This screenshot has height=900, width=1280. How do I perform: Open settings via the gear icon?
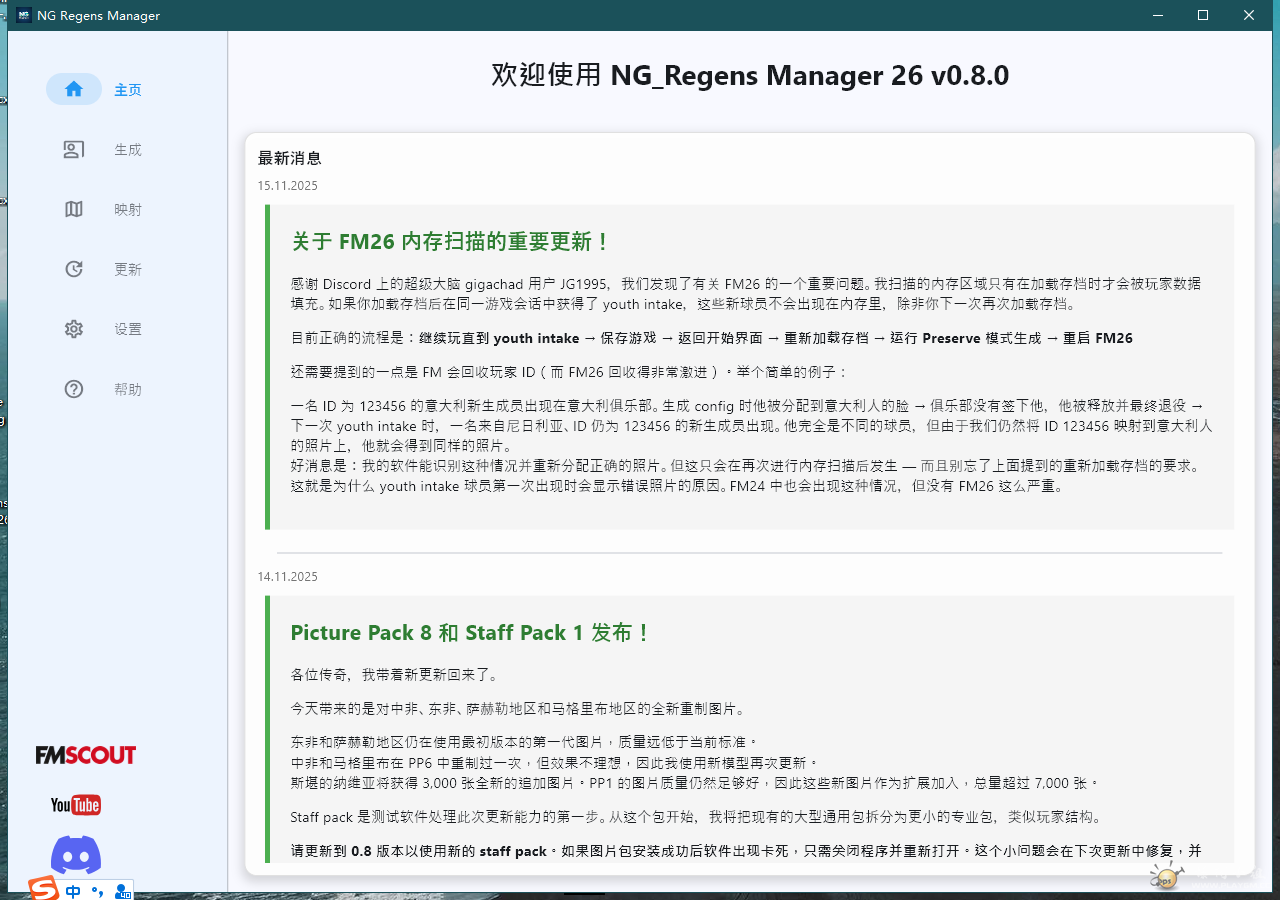[74, 329]
